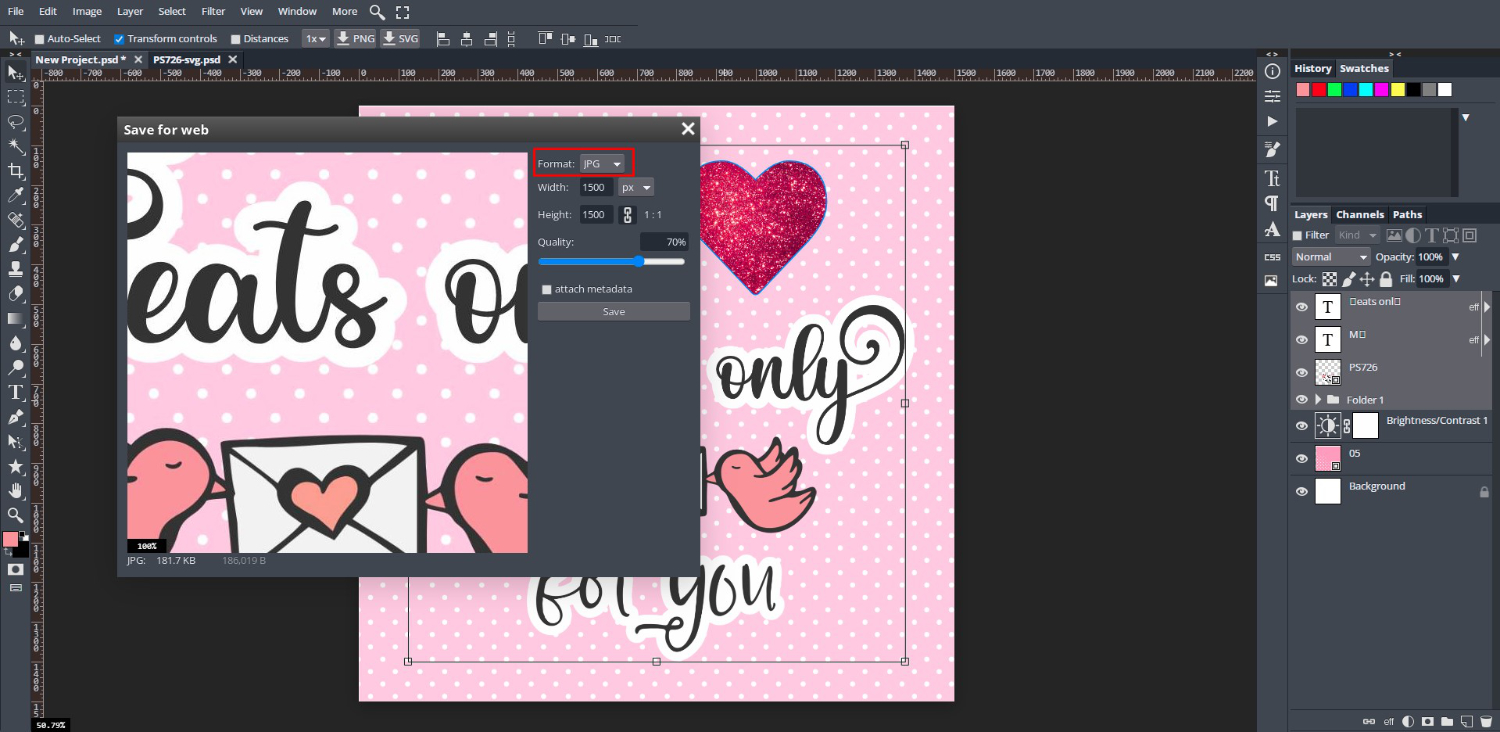This screenshot has height=732, width=1500.
Task: Open the Image menu
Action: tap(87, 12)
